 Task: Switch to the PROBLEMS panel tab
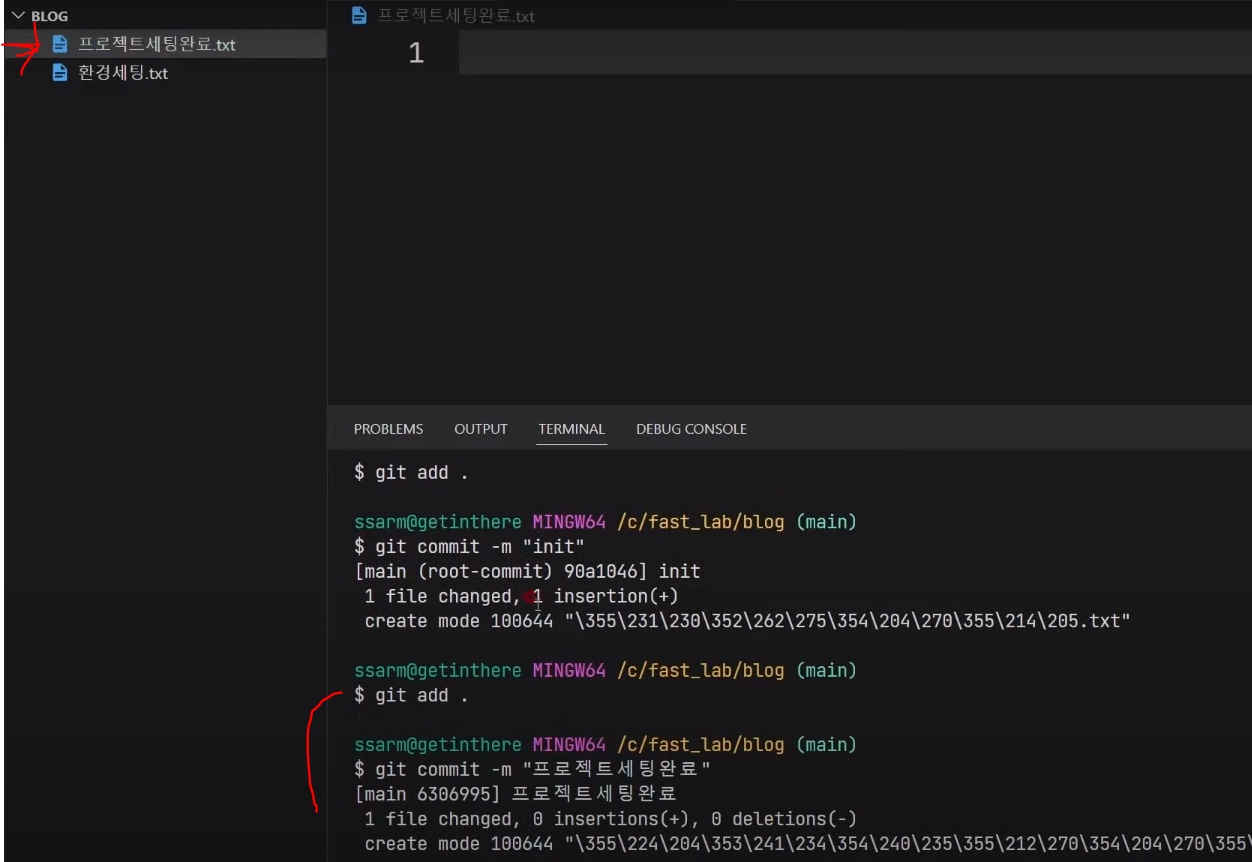[x=388, y=429]
